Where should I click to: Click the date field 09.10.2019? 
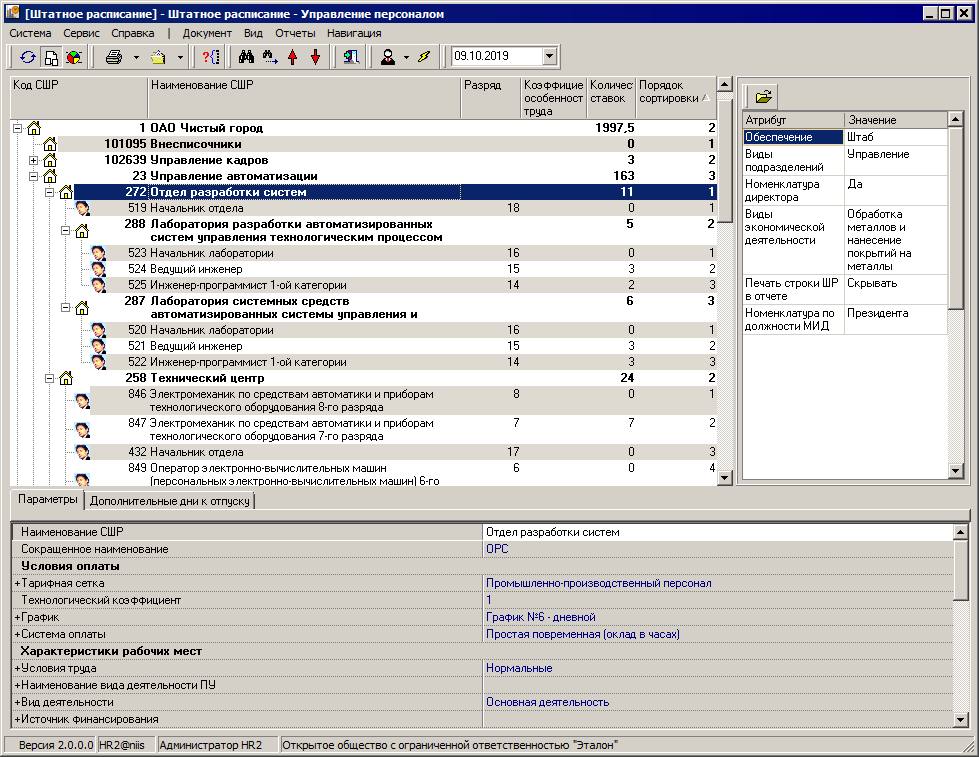click(x=496, y=56)
